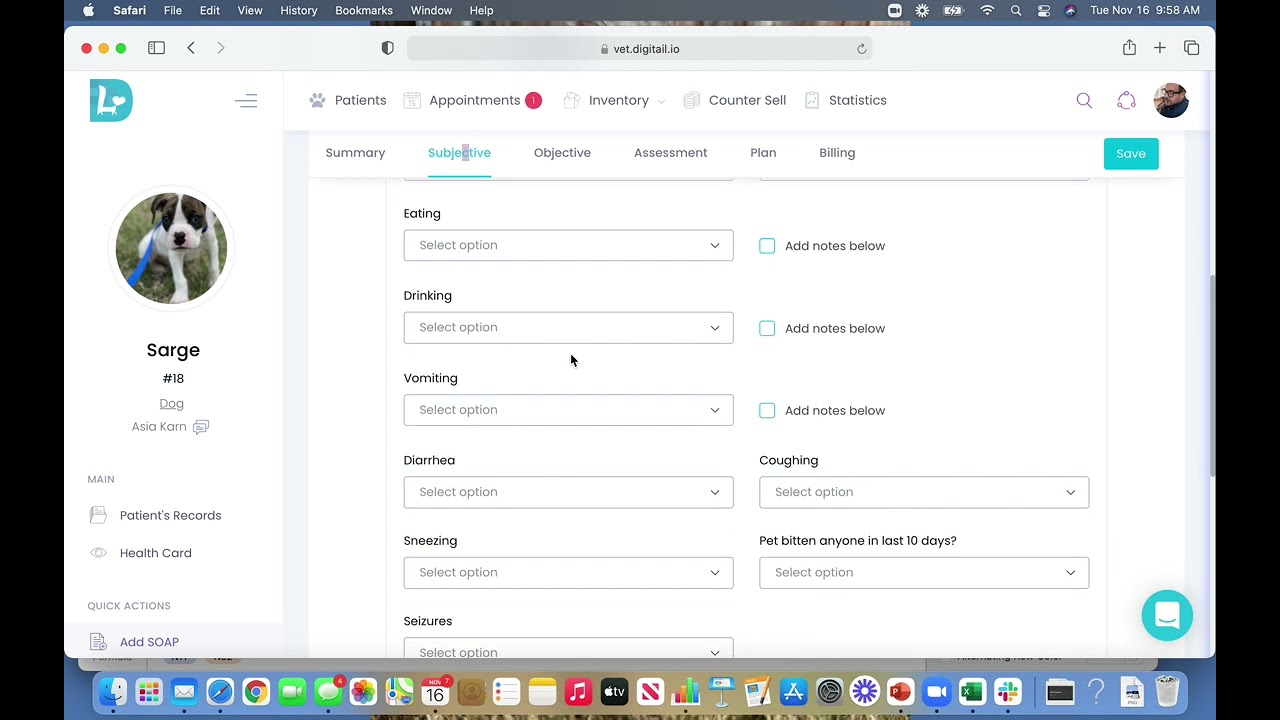Open the Apple menu
1280x720 pixels.
point(88,10)
